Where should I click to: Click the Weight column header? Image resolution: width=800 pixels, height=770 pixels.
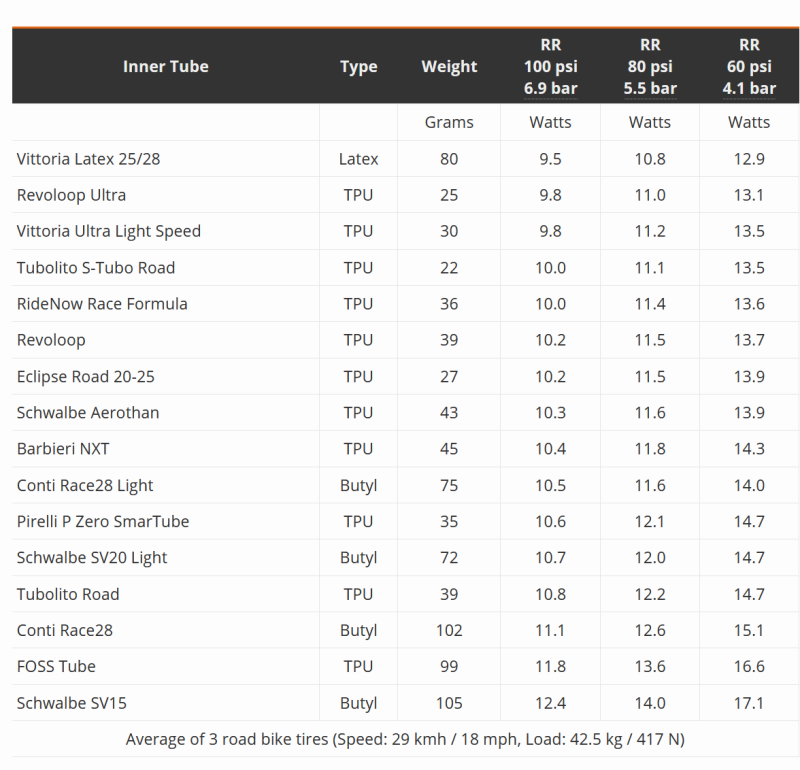[449, 66]
